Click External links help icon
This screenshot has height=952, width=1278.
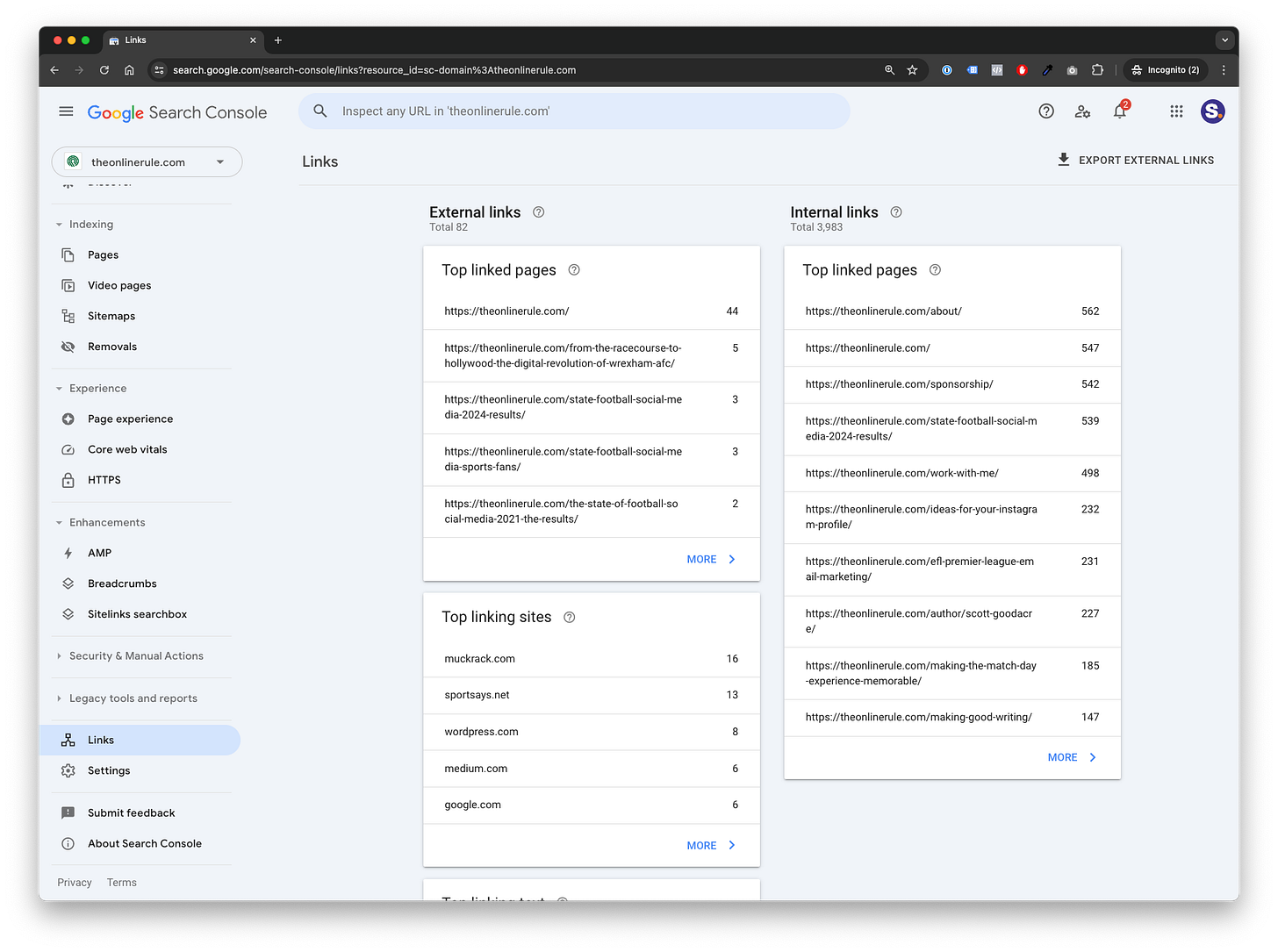539,212
